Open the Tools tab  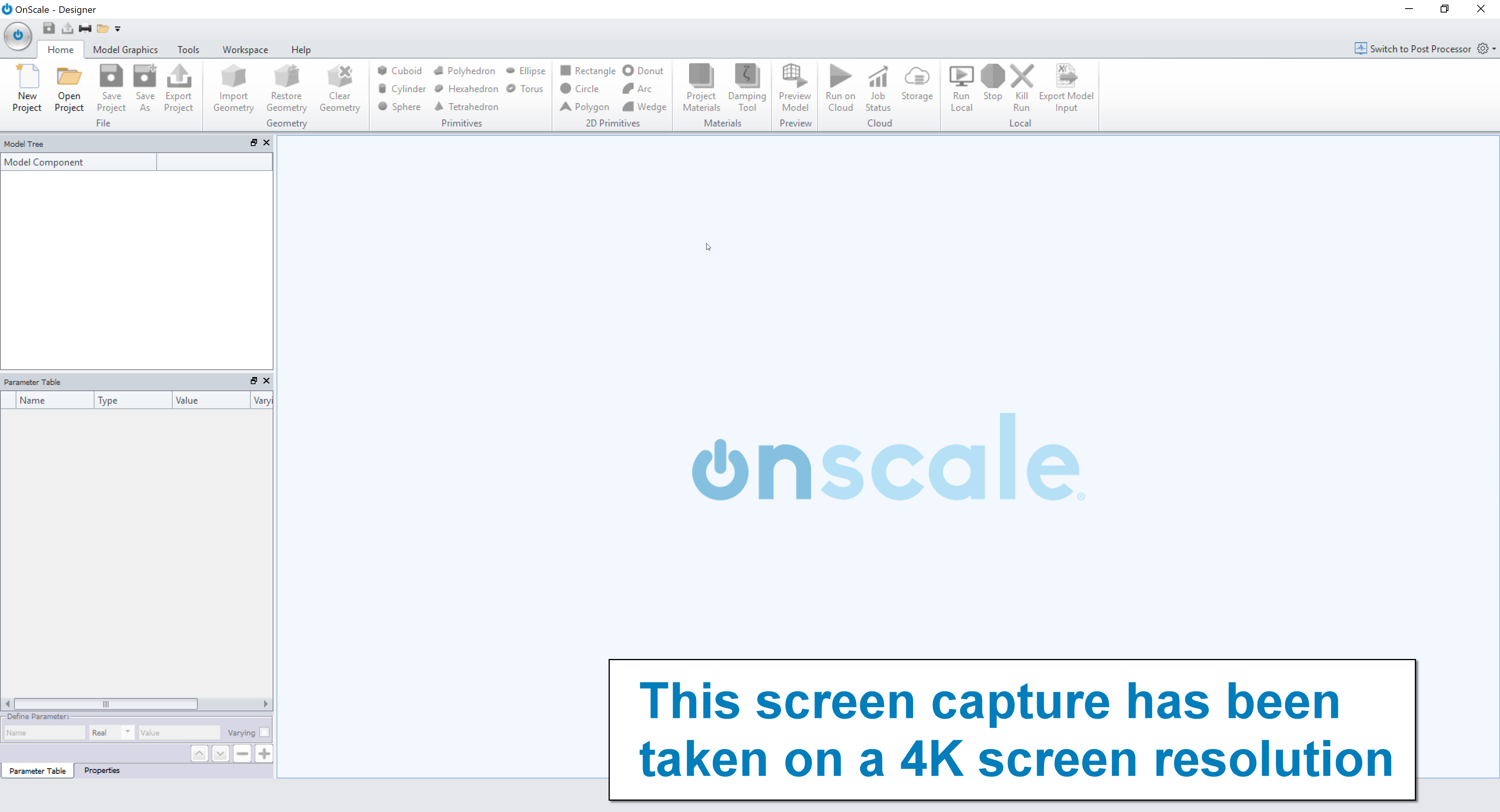coord(188,50)
